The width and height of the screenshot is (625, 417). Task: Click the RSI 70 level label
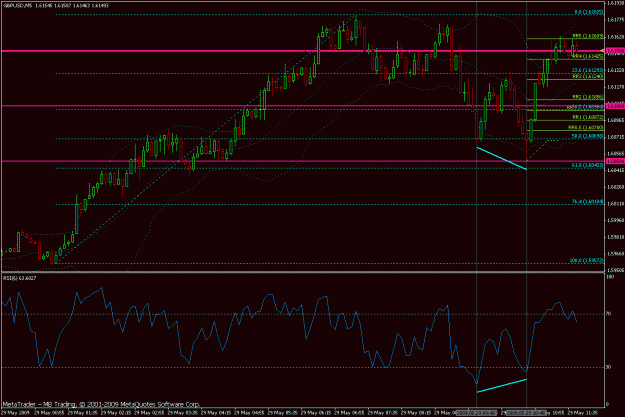pos(609,314)
